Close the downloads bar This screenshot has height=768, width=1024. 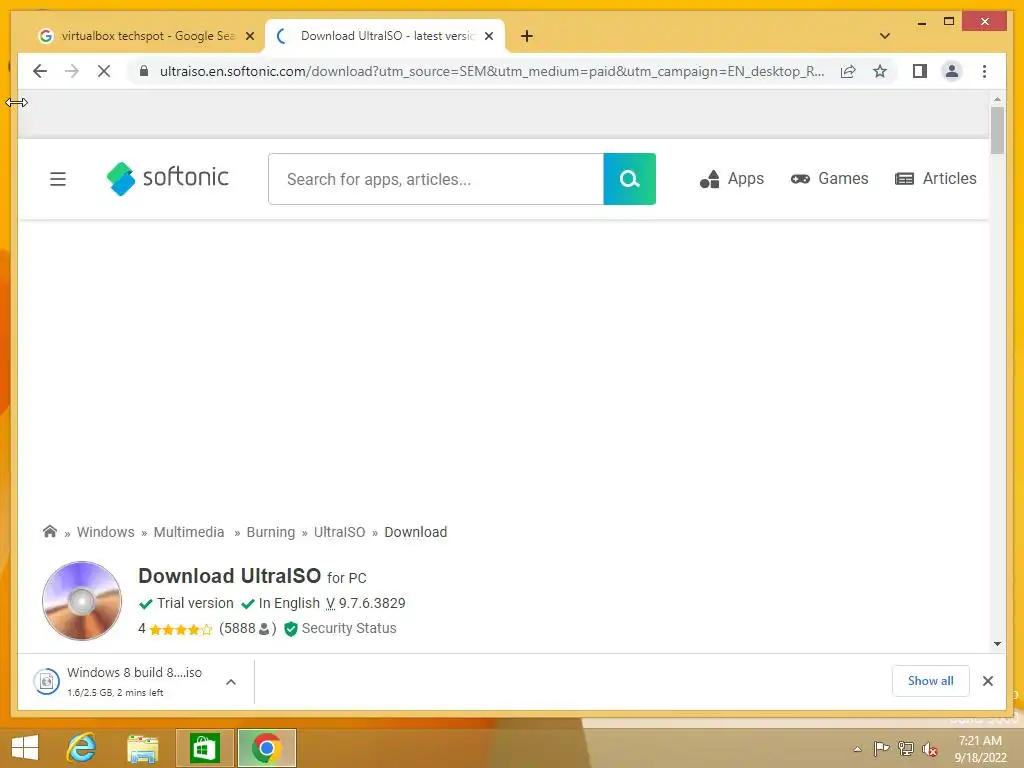point(987,681)
